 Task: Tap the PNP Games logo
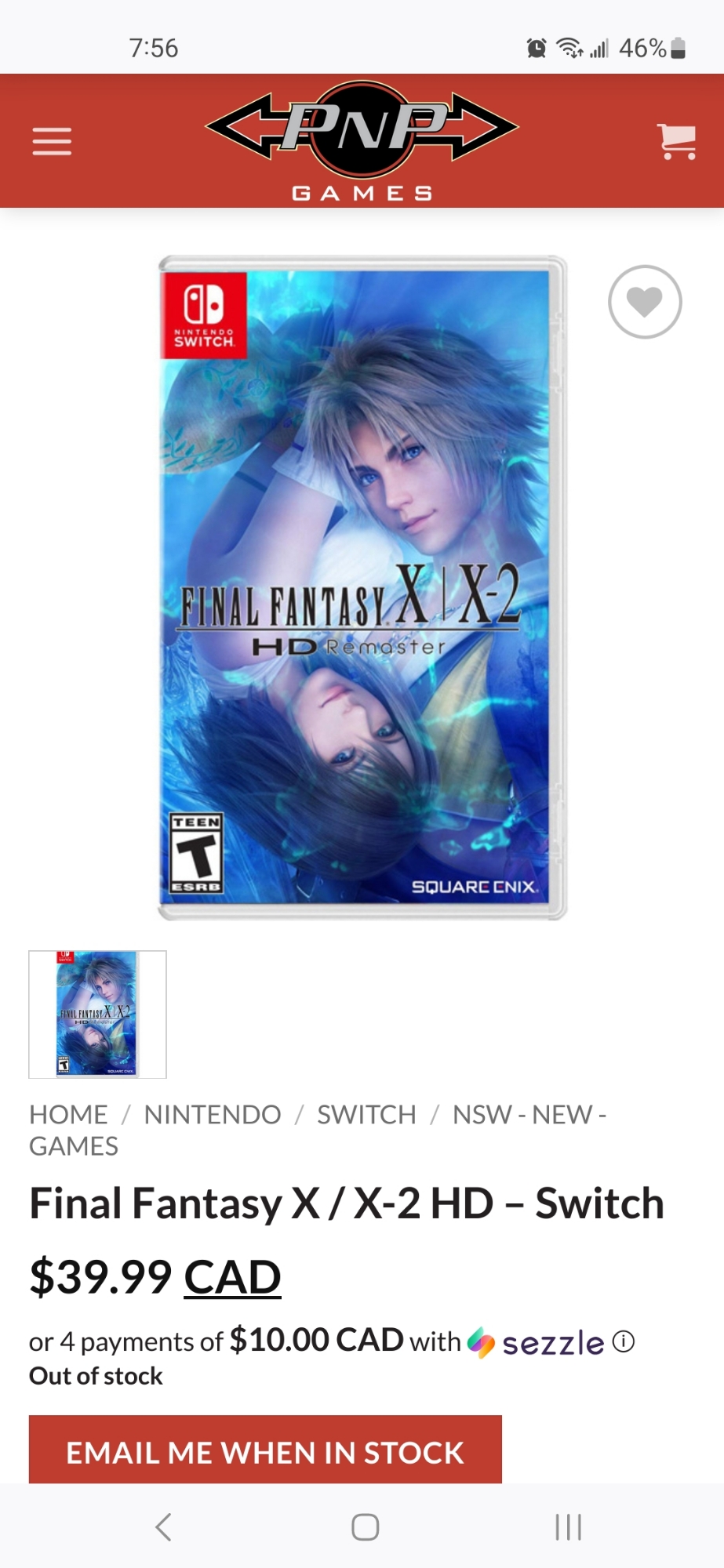[362, 140]
